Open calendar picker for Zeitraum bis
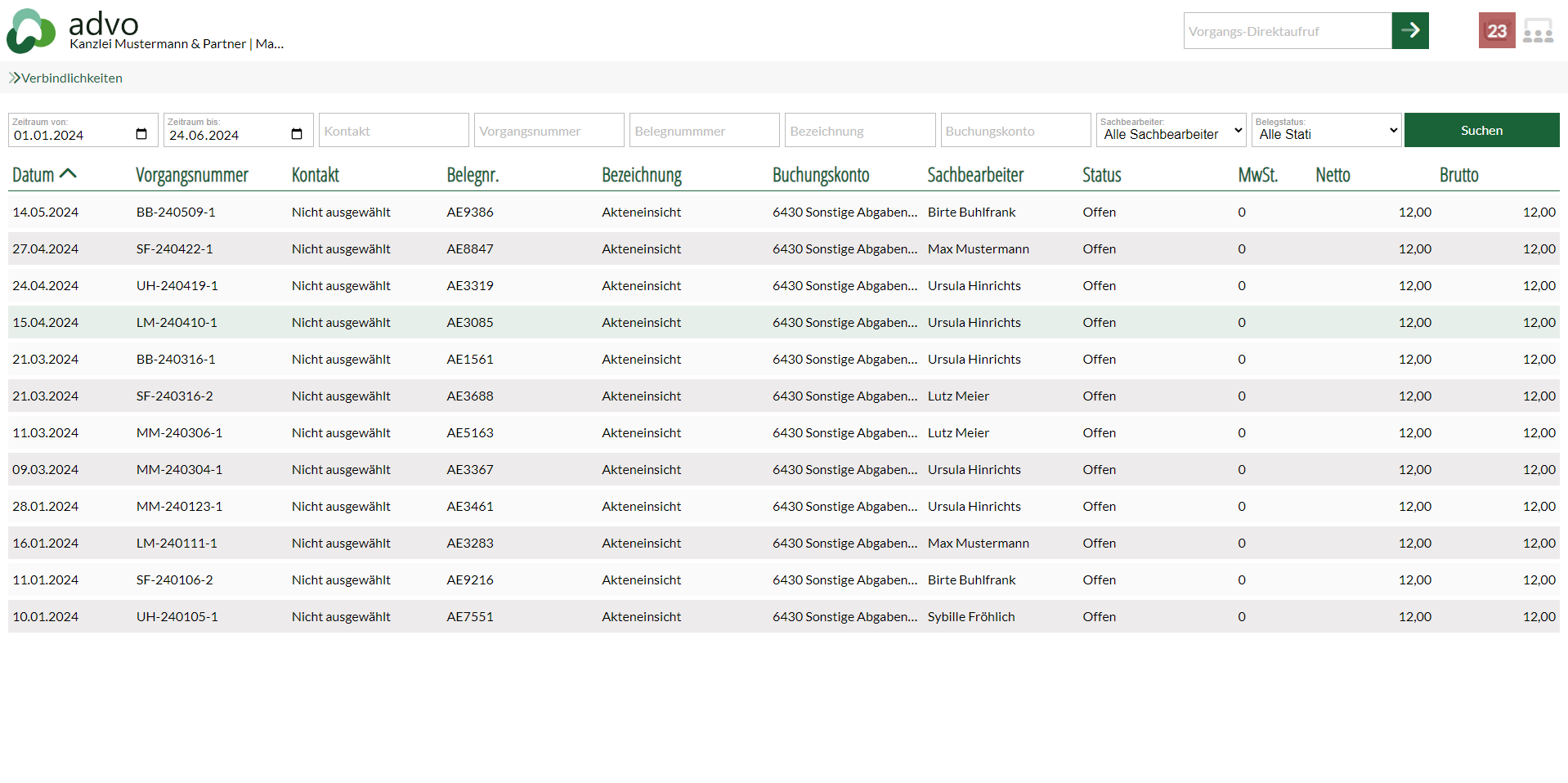Screen dimensions: 1568x783 click(297, 134)
